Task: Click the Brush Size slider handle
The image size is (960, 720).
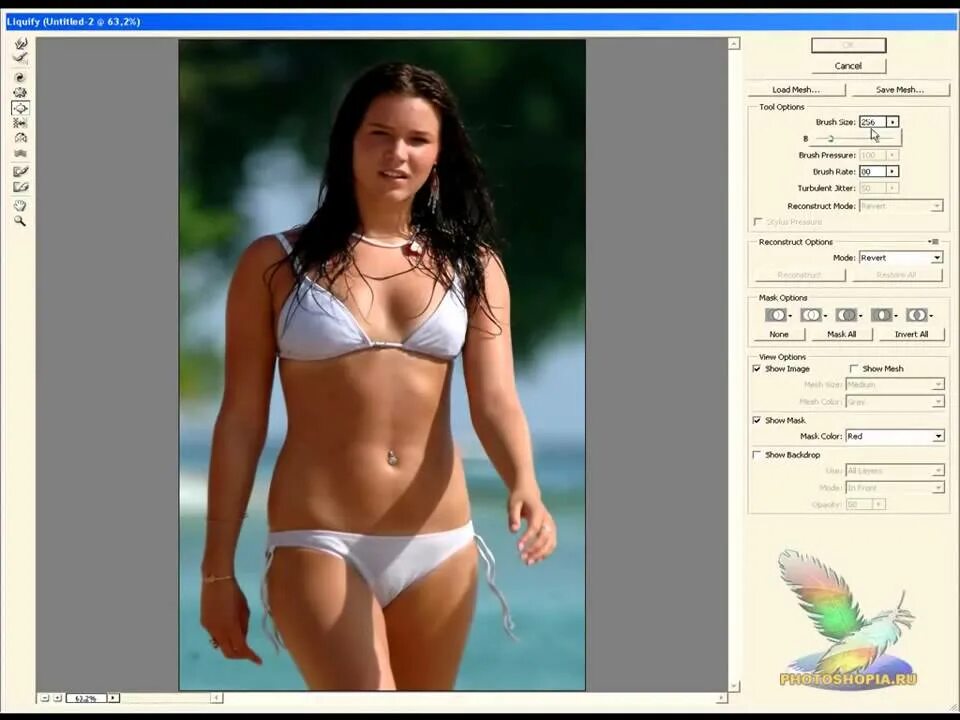Action: [831, 138]
